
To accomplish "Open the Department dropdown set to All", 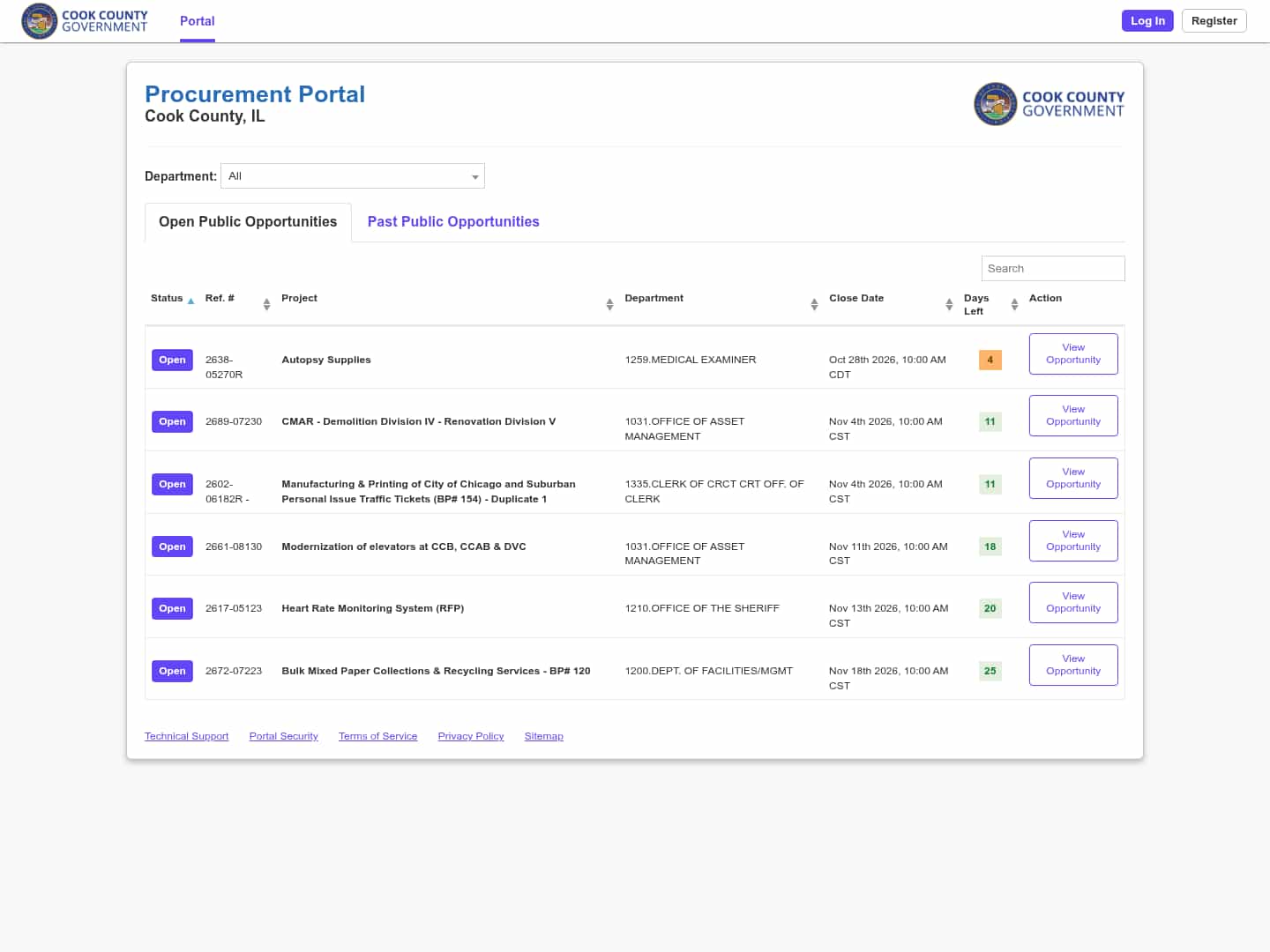I will click(353, 176).
